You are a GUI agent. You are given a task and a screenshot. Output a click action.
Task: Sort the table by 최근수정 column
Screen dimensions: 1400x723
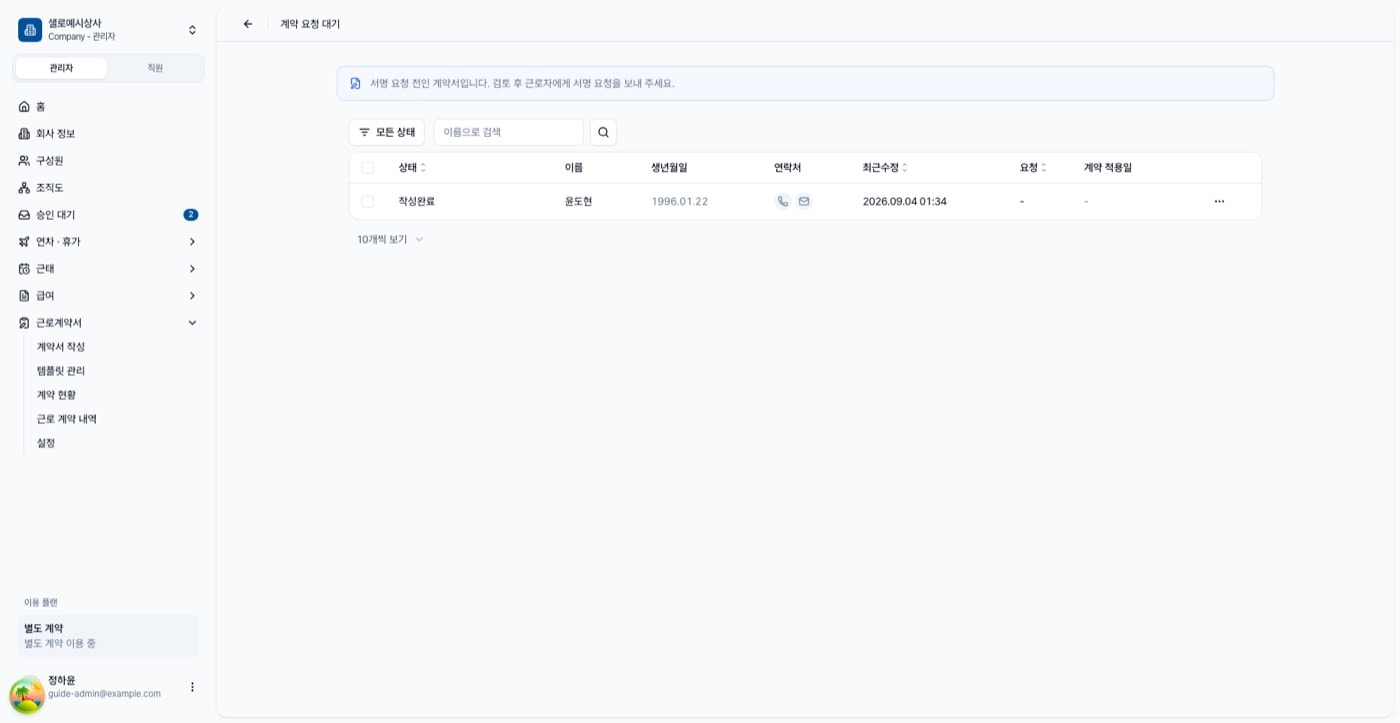point(885,168)
